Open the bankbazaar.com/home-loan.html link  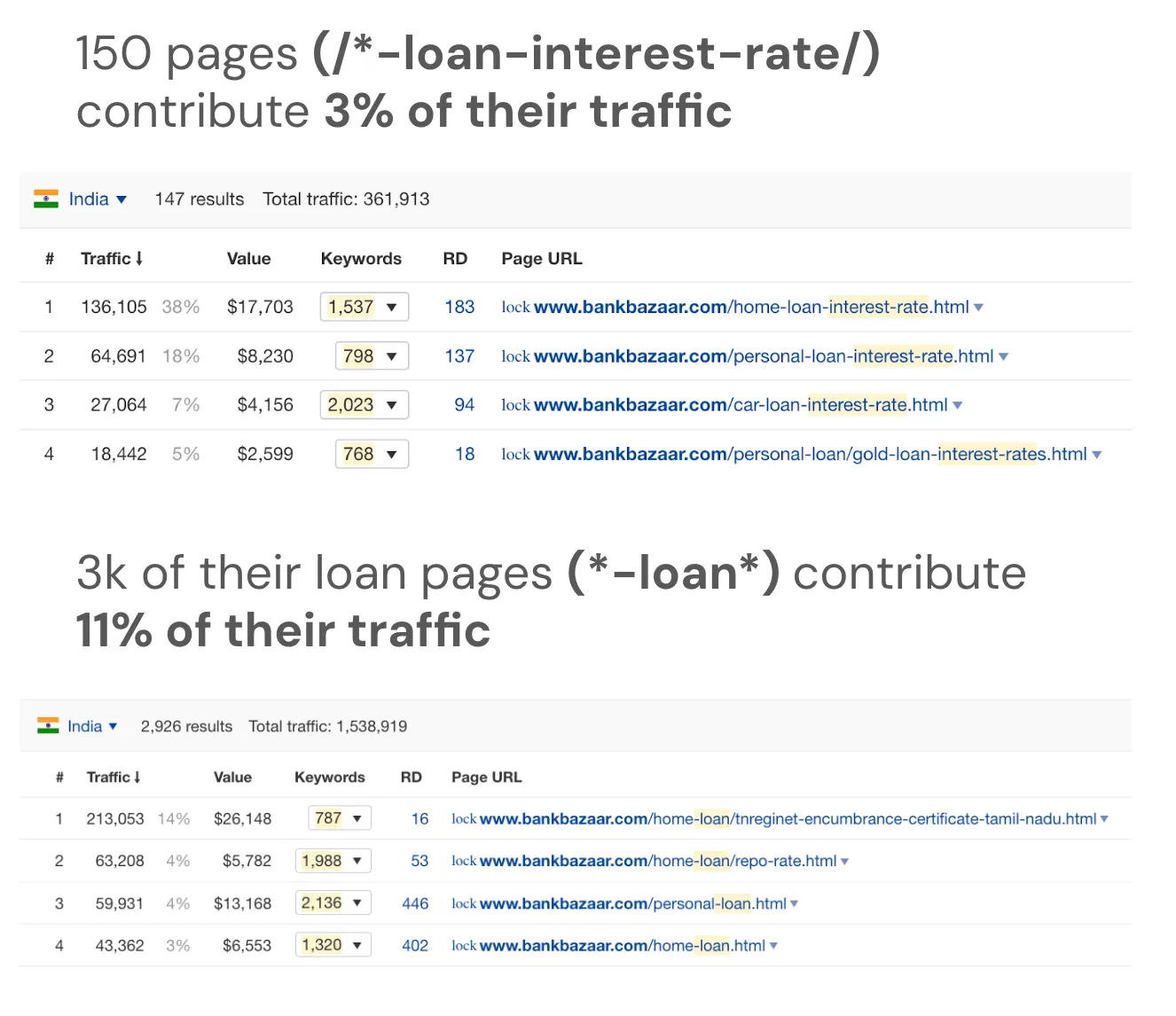click(622, 946)
